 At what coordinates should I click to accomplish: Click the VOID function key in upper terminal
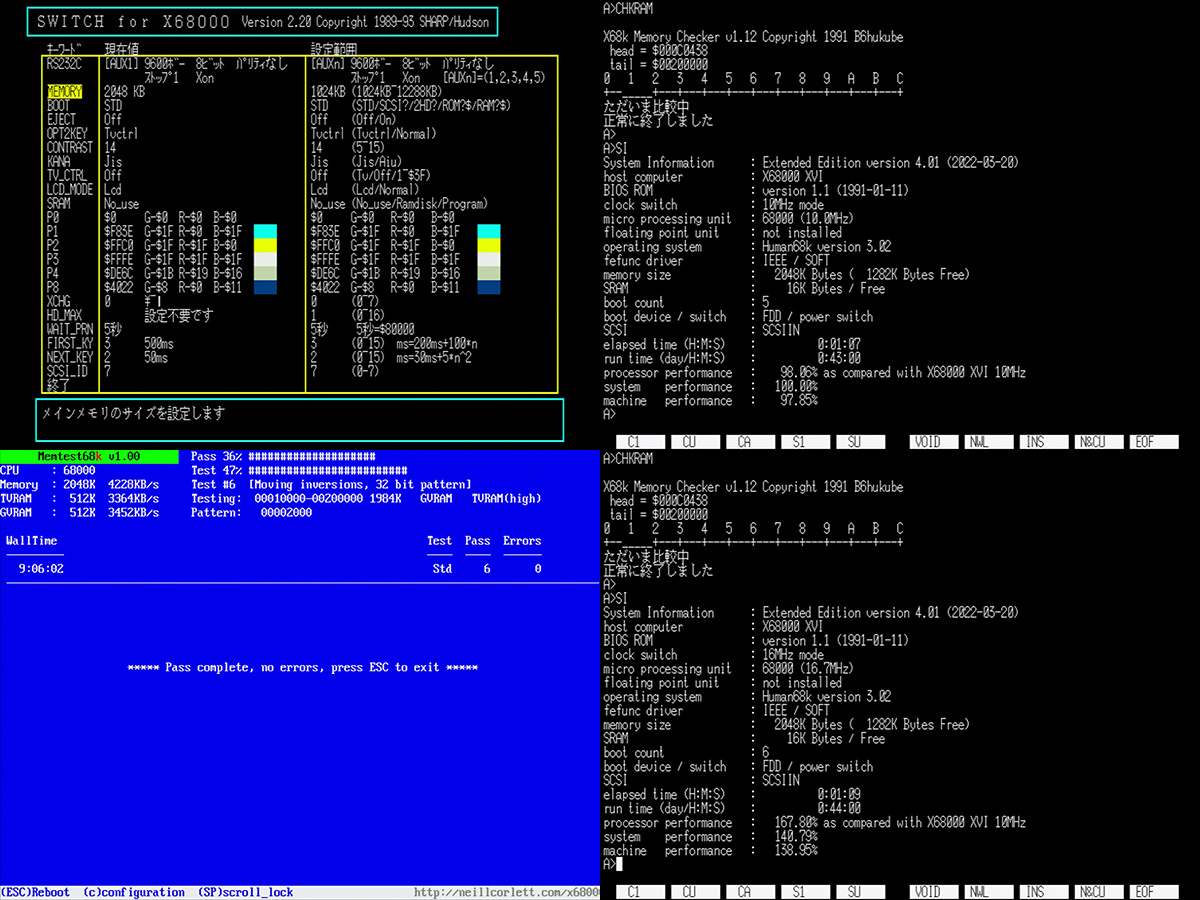(927, 442)
